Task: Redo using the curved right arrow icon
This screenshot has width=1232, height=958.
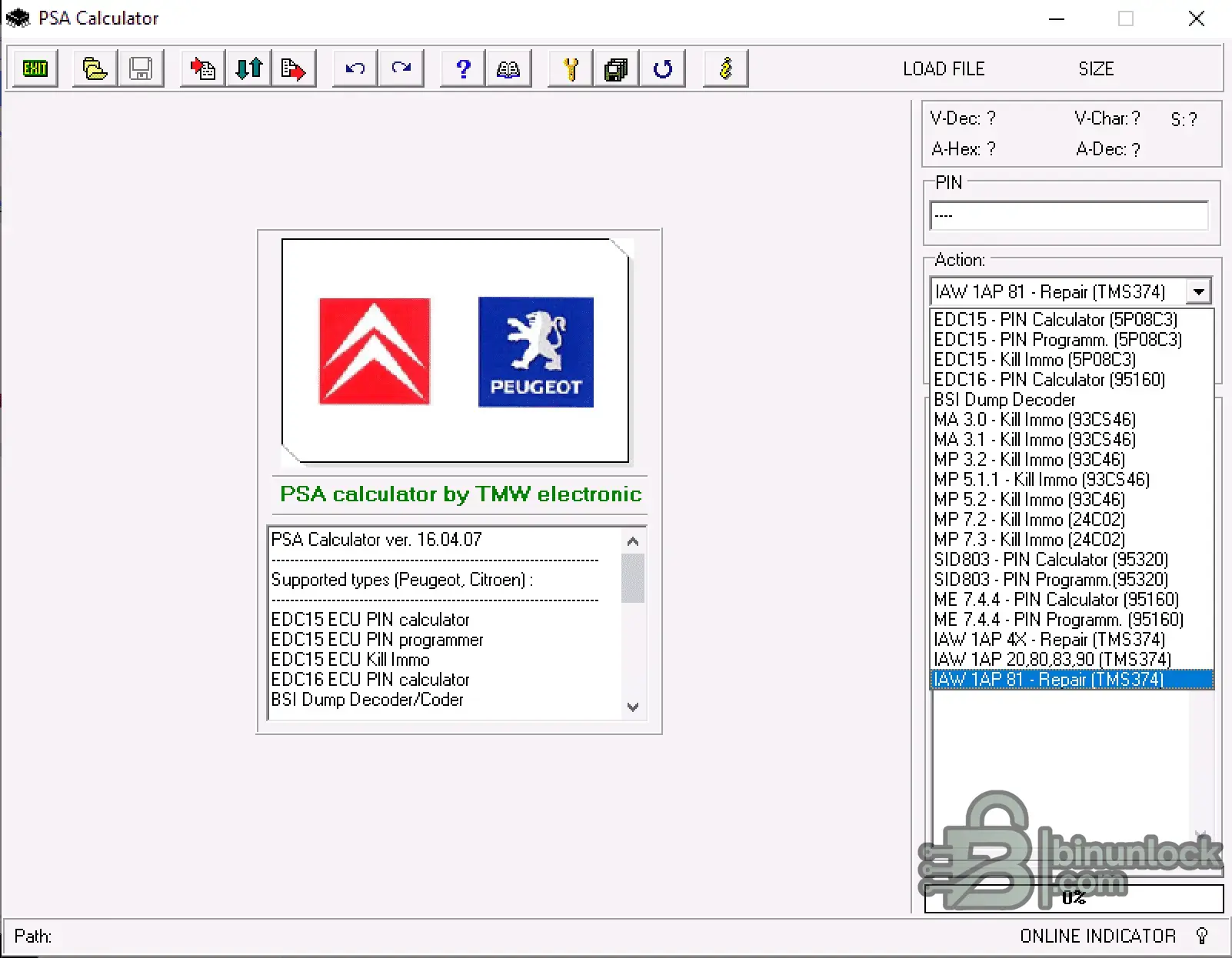Action: pyautogui.click(x=401, y=68)
